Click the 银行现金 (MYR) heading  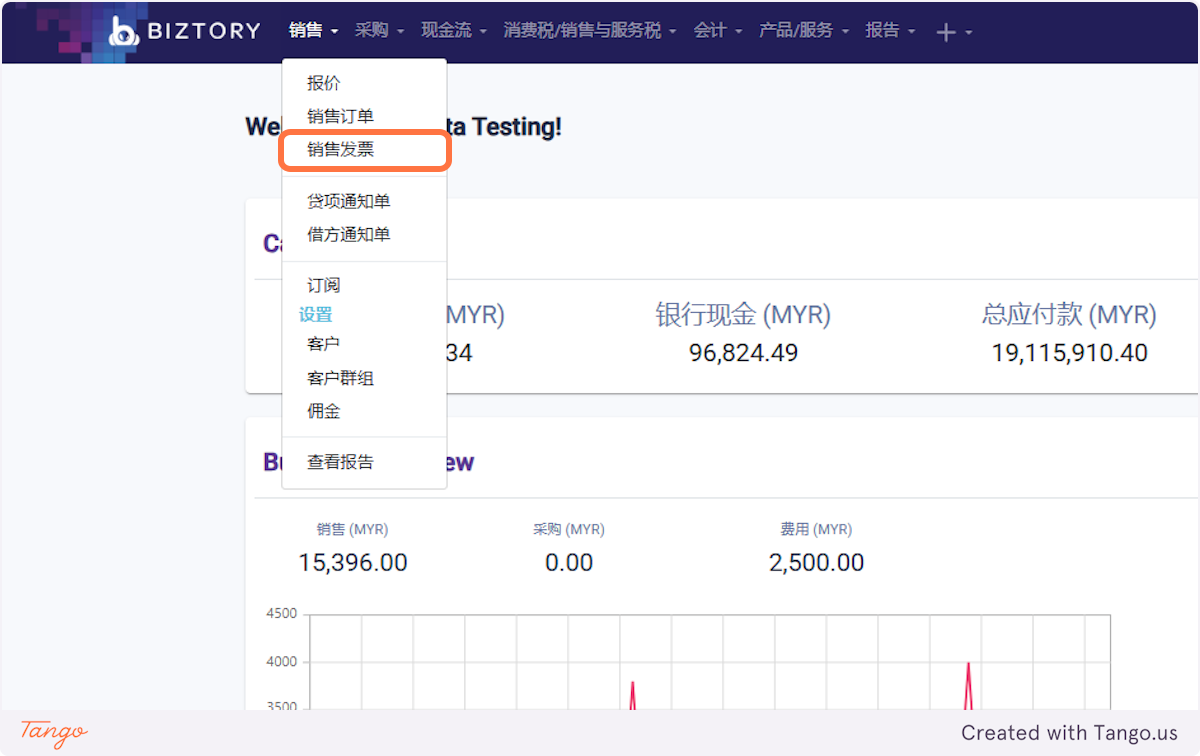pyautogui.click(x=743, y=315)
